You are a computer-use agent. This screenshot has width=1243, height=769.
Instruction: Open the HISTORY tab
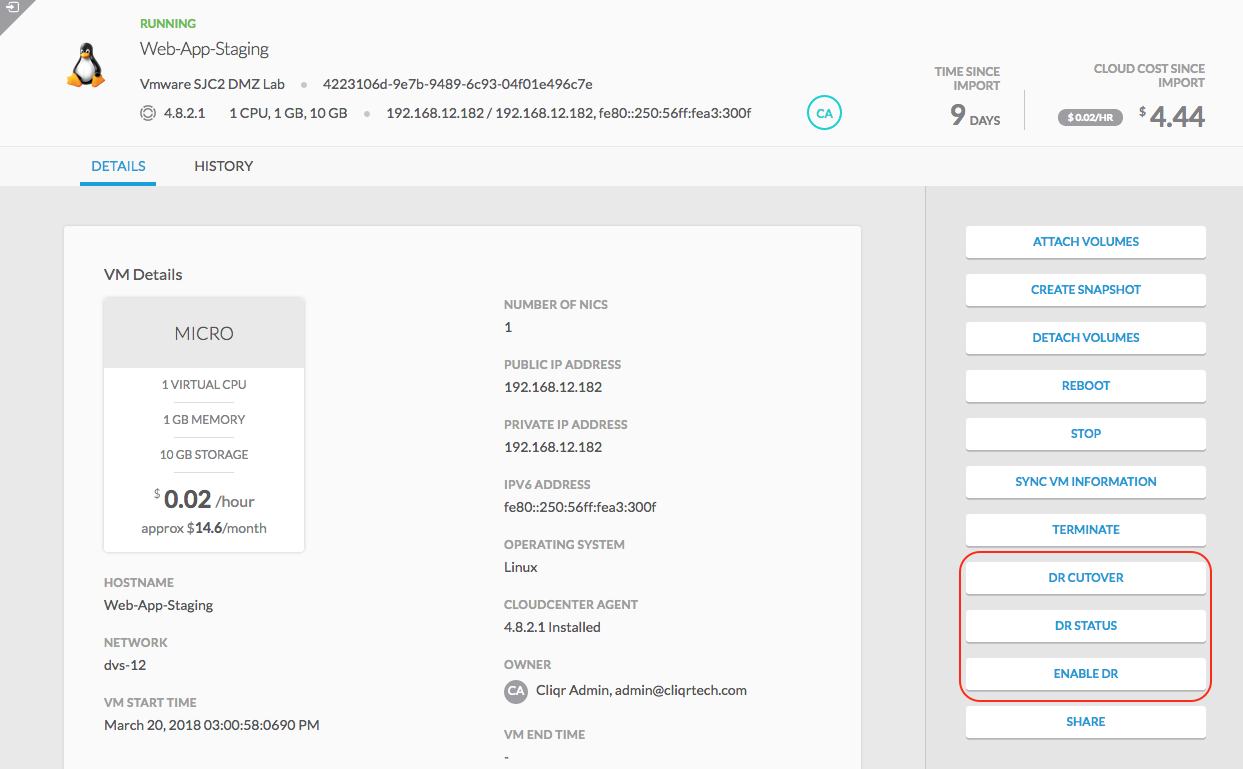pyautogui.click(x=223, y=166)
